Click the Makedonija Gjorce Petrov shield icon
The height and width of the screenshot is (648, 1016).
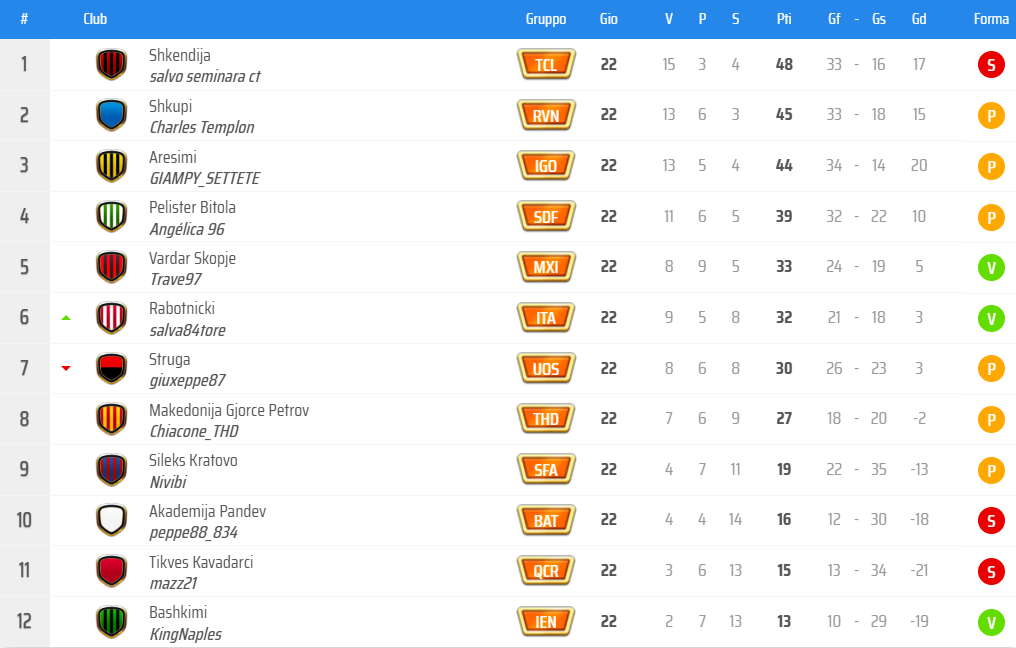(111, 419)
